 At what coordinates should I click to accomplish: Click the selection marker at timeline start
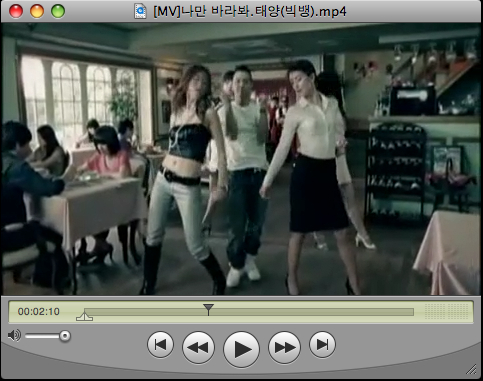[84, 316]
